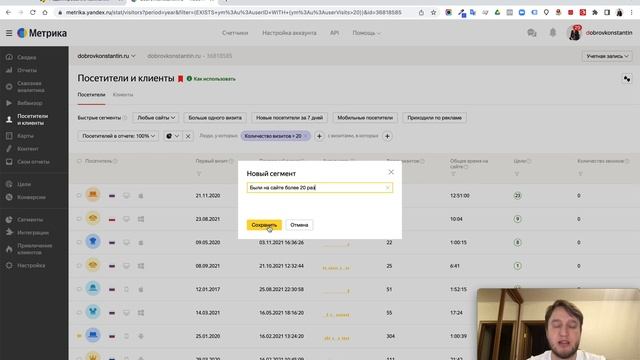Open Сквозная аналитика in the sidebar

[31, 87]
